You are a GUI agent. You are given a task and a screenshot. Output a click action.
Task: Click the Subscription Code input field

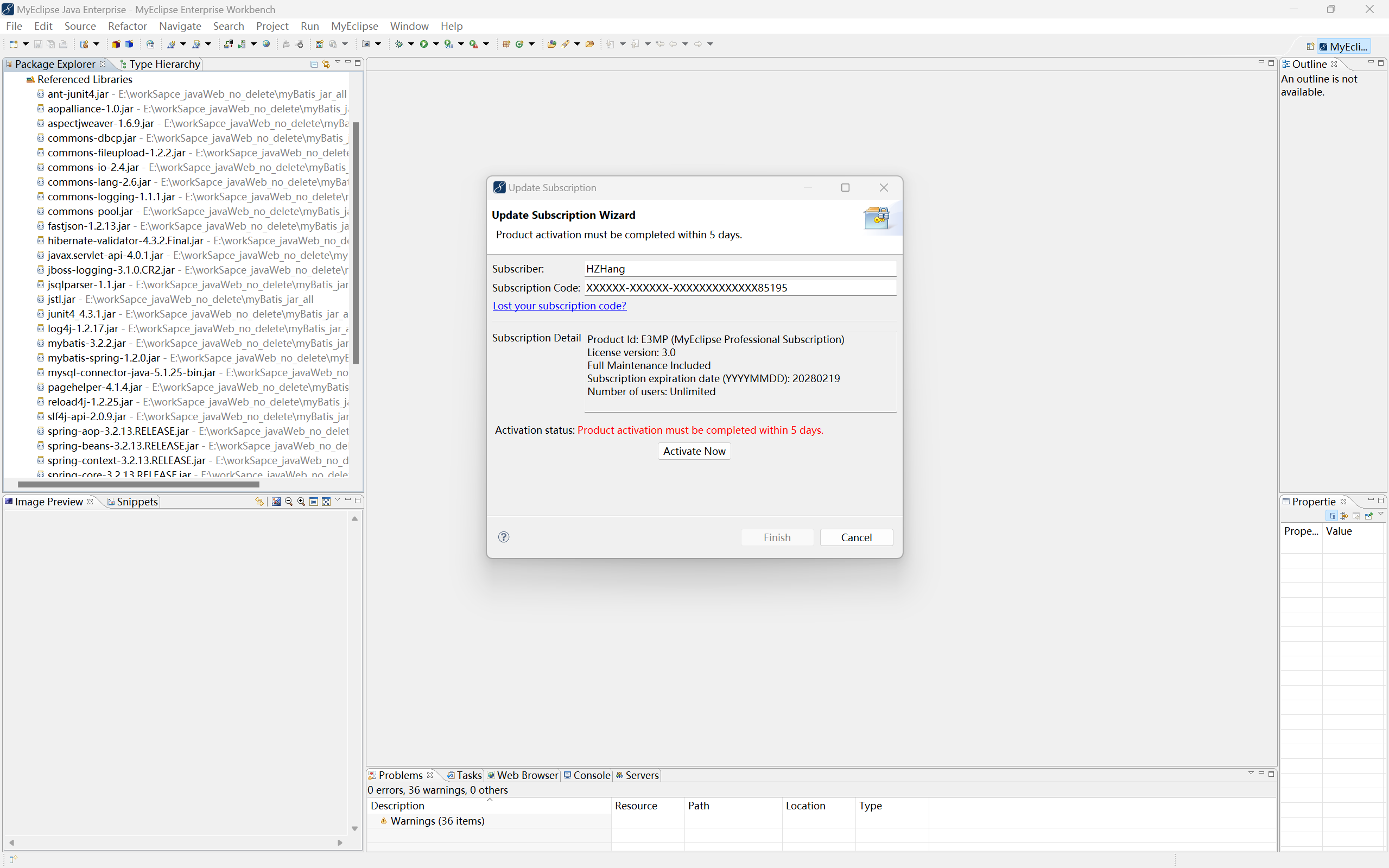(740, 288)
